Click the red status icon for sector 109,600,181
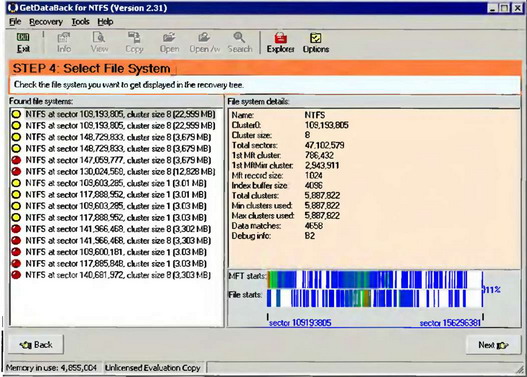 point(16,252)
